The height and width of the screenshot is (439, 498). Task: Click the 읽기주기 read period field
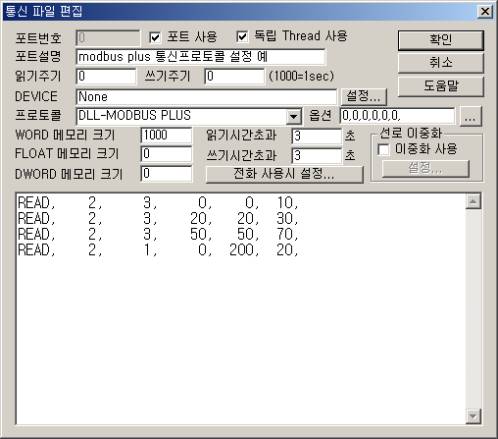[106, 76]
